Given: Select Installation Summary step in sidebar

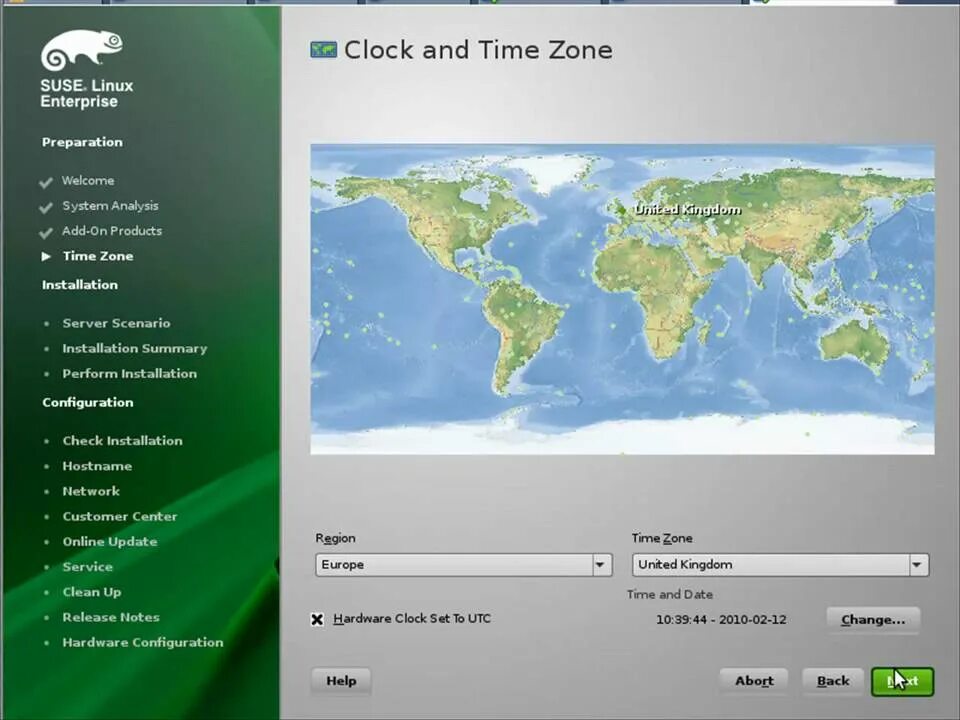Looking at the screenshot, I should point(135,348).
